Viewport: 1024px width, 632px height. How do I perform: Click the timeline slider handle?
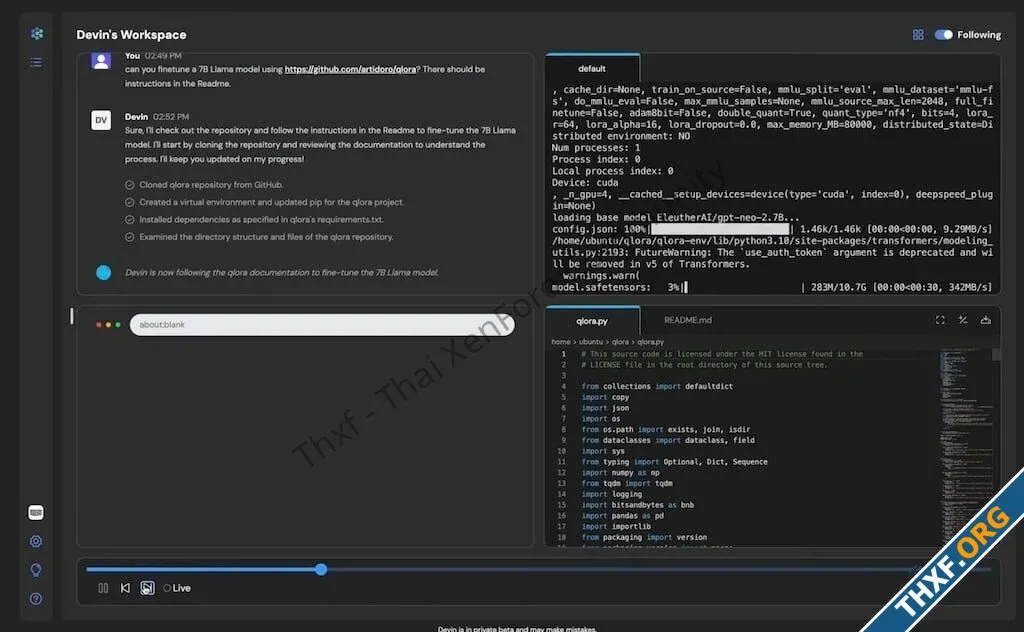321,569
